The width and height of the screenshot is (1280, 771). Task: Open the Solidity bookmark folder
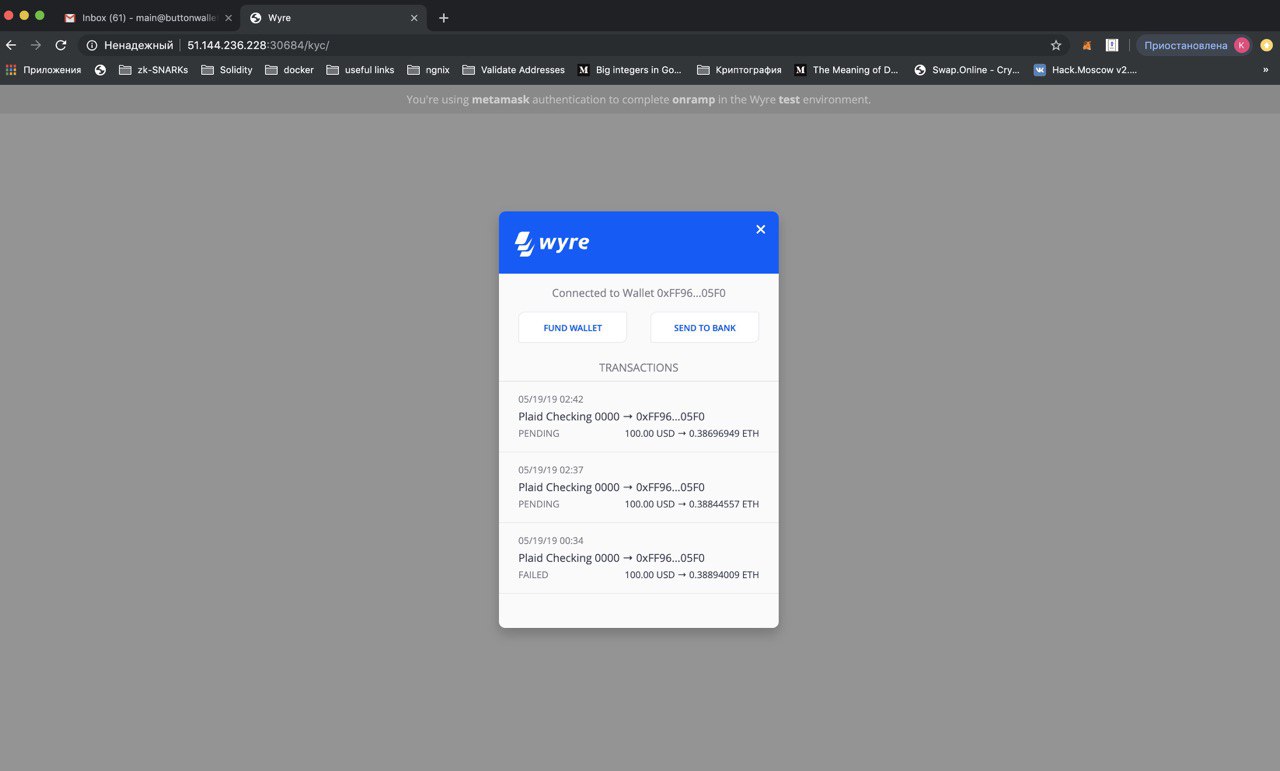click(227, 70)
